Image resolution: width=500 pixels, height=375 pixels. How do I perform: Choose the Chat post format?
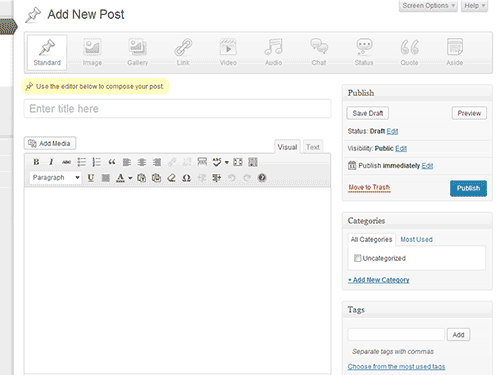click(x=319, y=52)
